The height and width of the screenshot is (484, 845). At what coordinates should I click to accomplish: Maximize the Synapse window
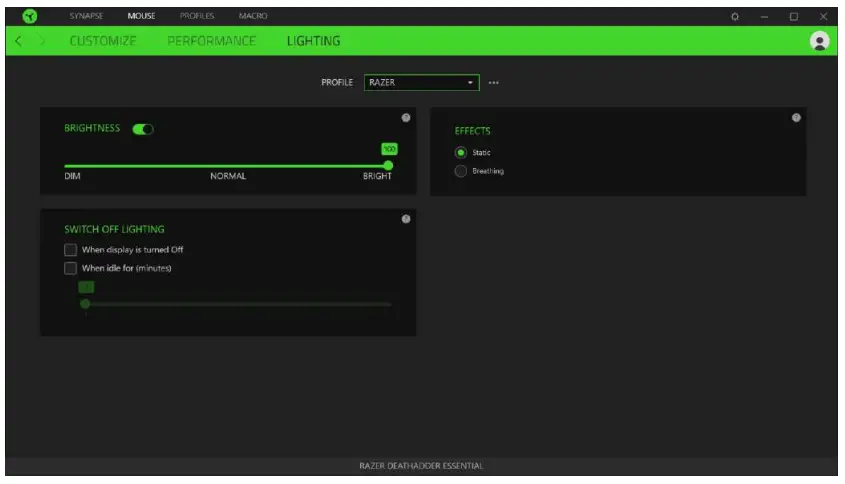793,17
